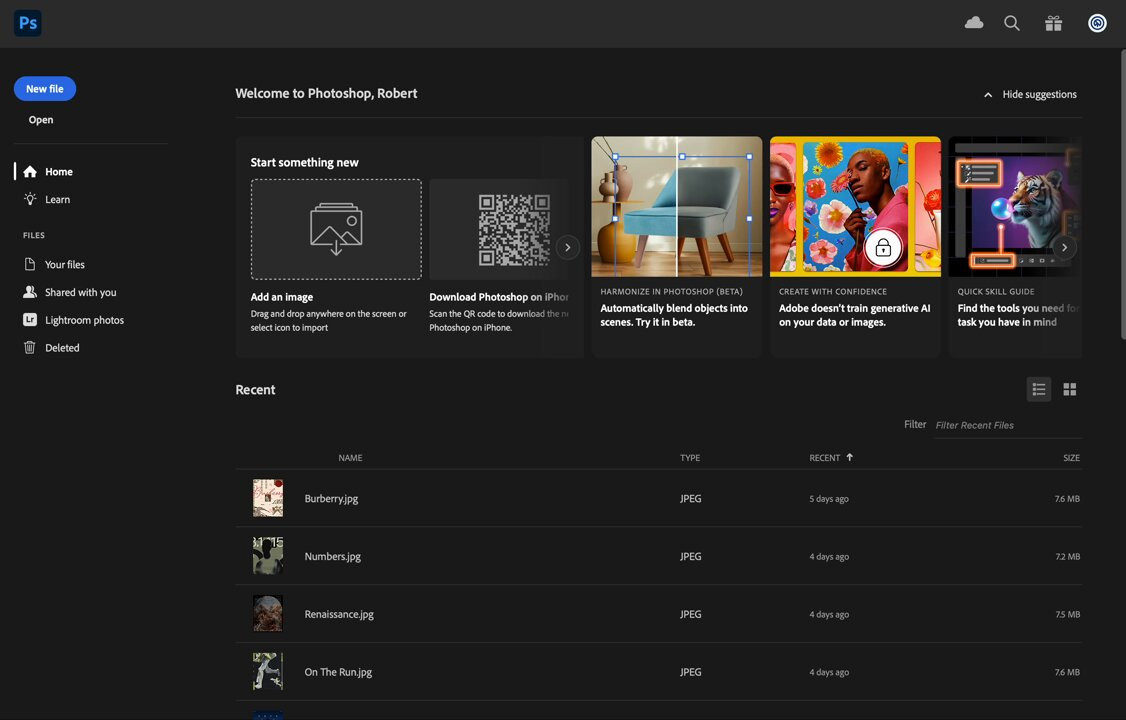Advance the Start something new carousel arrow
This screenshot has height=720, width=1126.
[x=567, y=247]
